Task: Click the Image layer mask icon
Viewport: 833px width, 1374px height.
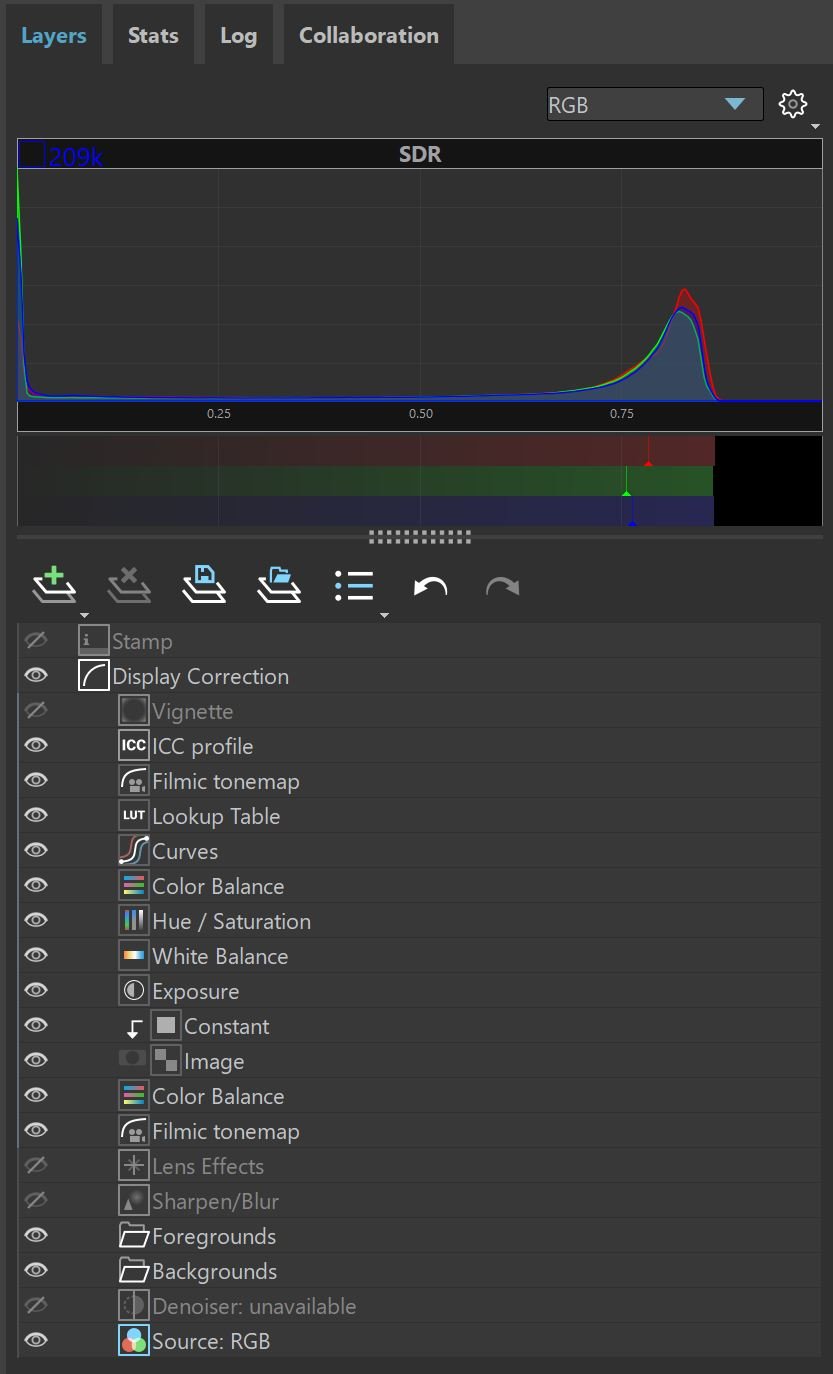Action: pos(131,1058)
